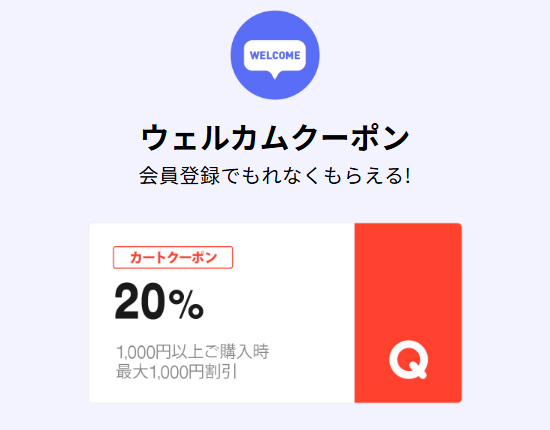
Task: Click the WELCOME text inside the bubble
Action: coord(275,55)
